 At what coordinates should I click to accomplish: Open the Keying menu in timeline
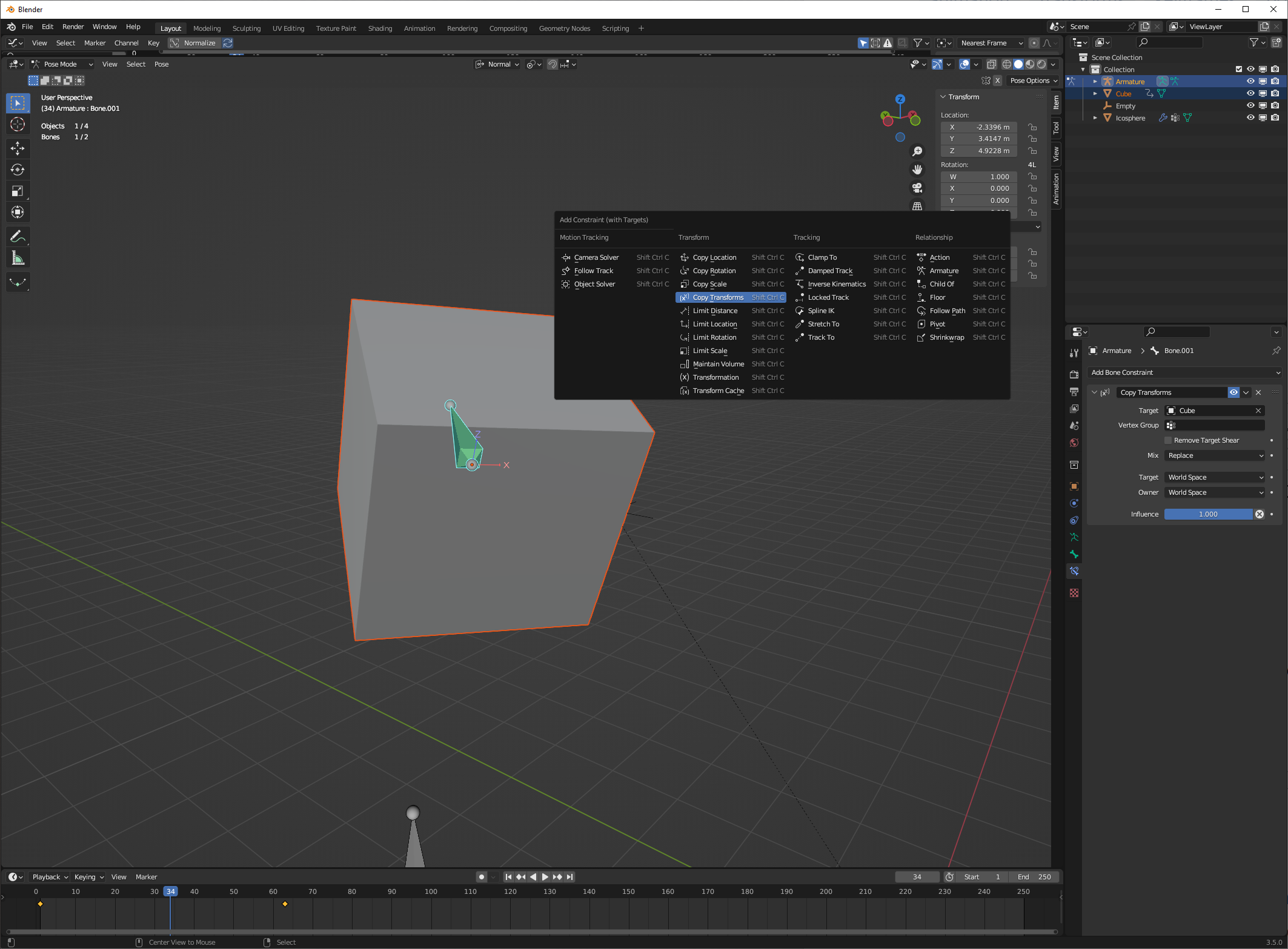pos(88,877)
